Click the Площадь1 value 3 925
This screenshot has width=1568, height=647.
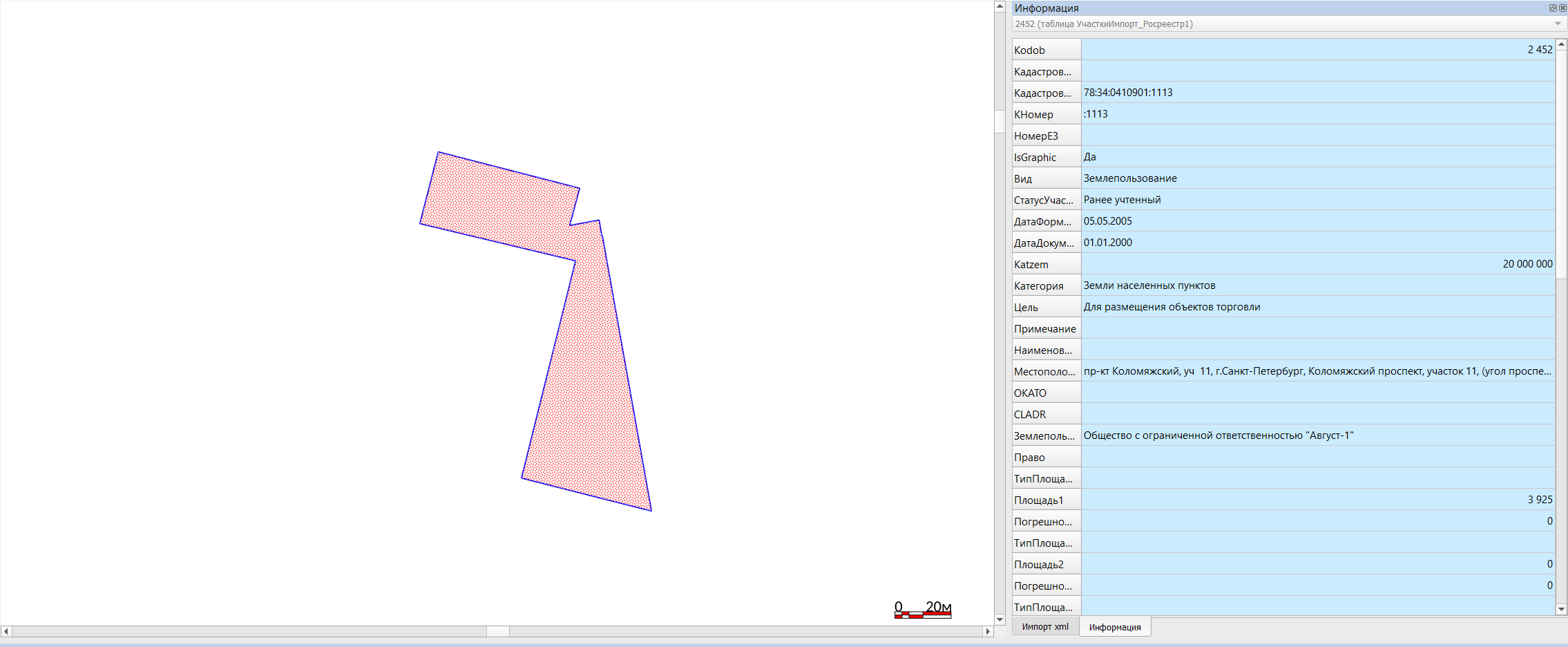1317,500
